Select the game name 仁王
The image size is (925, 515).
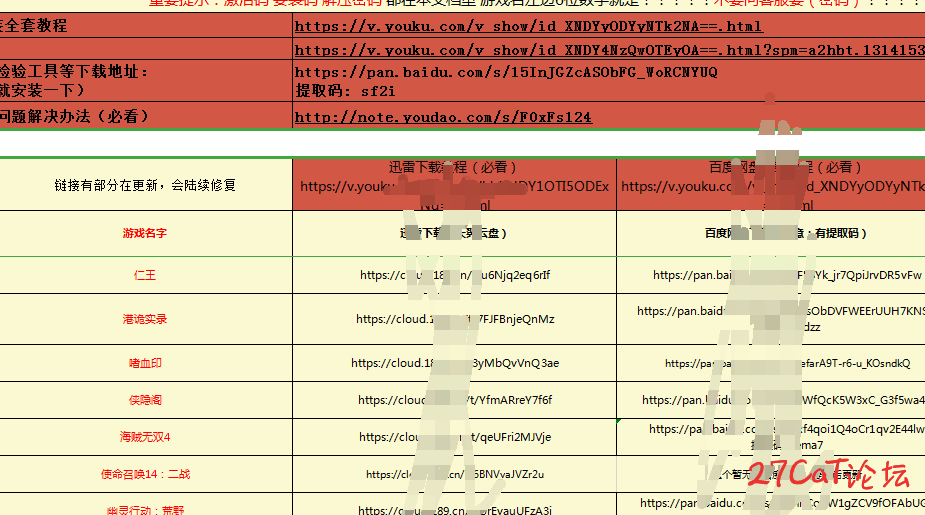(145, 275)
